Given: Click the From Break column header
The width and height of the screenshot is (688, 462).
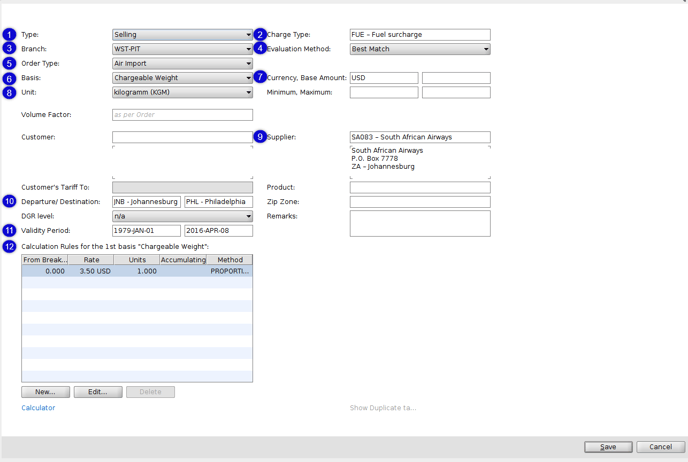Looking at the screenshot, I should (45, 260).
